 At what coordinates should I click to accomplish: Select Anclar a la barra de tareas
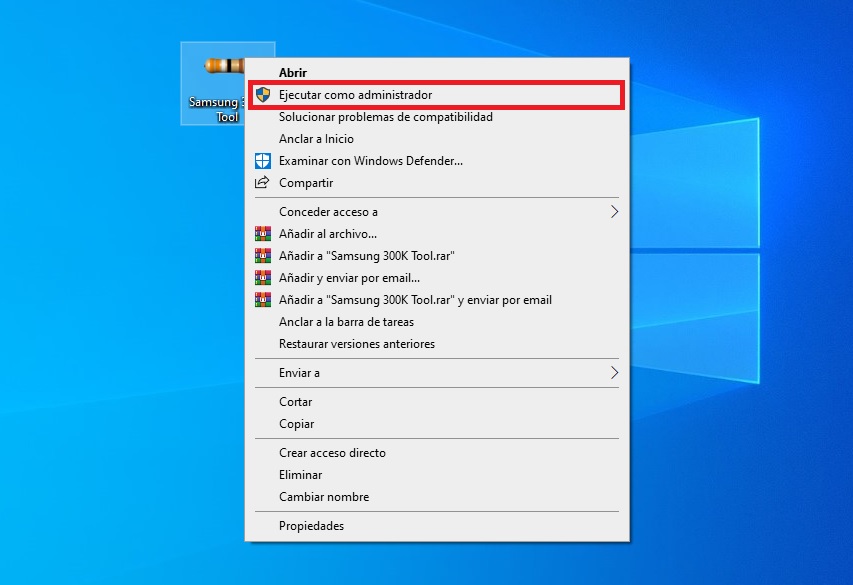point(437,322)
